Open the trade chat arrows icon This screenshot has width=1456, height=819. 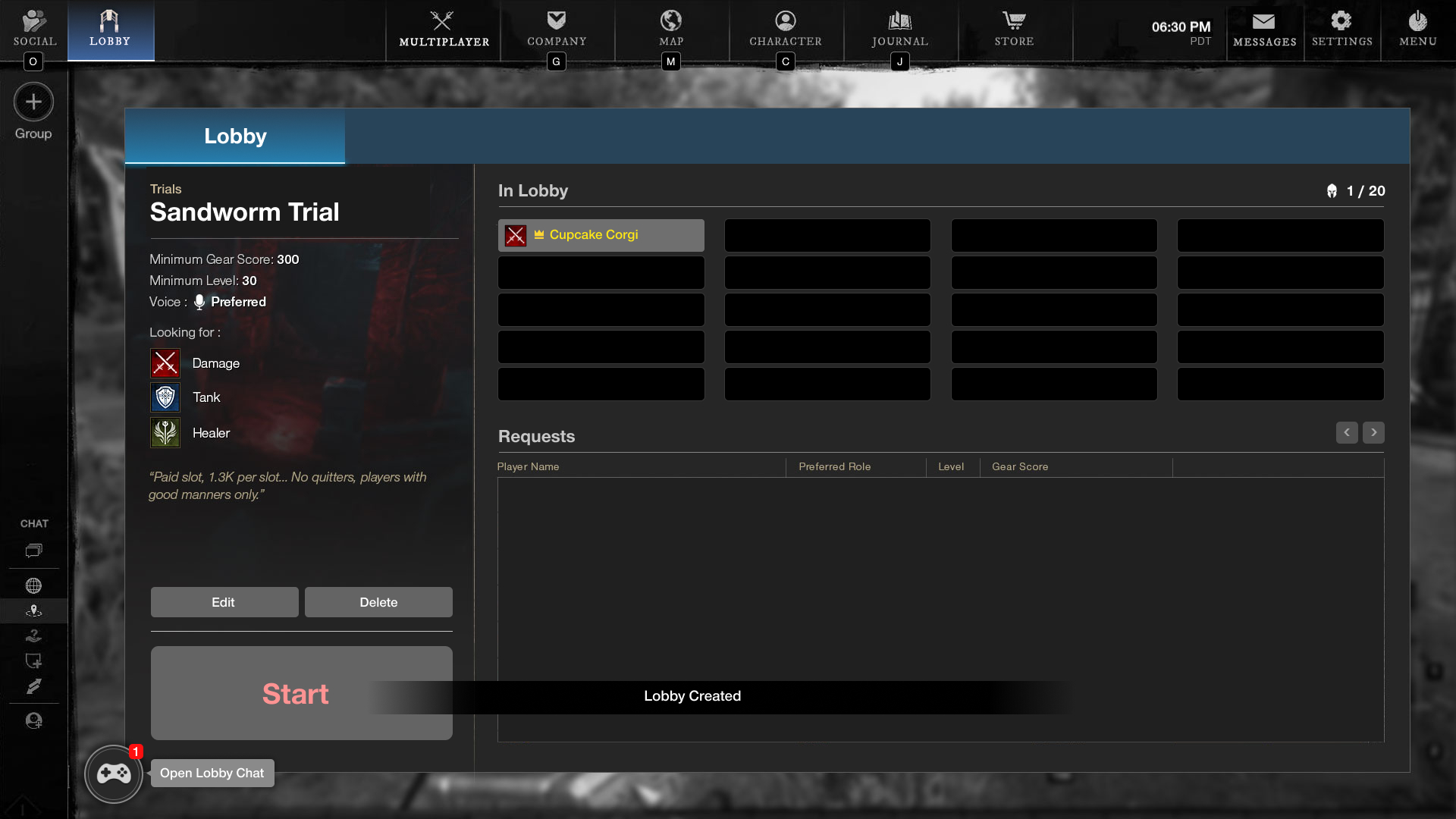[33, 686]
